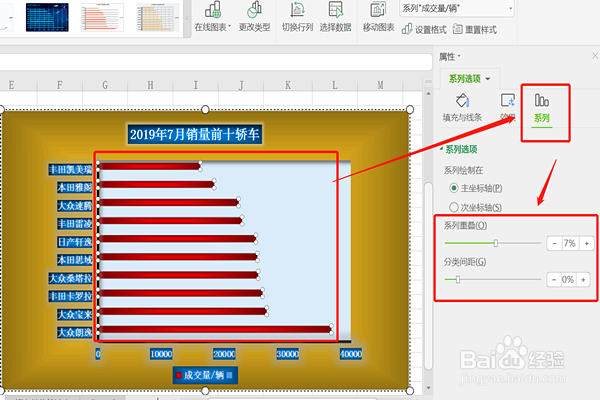Image resolution: width=600 pixels, height=400 pixels.
Task: Collapse the 系列选项 section header
Action: point(458,149)
